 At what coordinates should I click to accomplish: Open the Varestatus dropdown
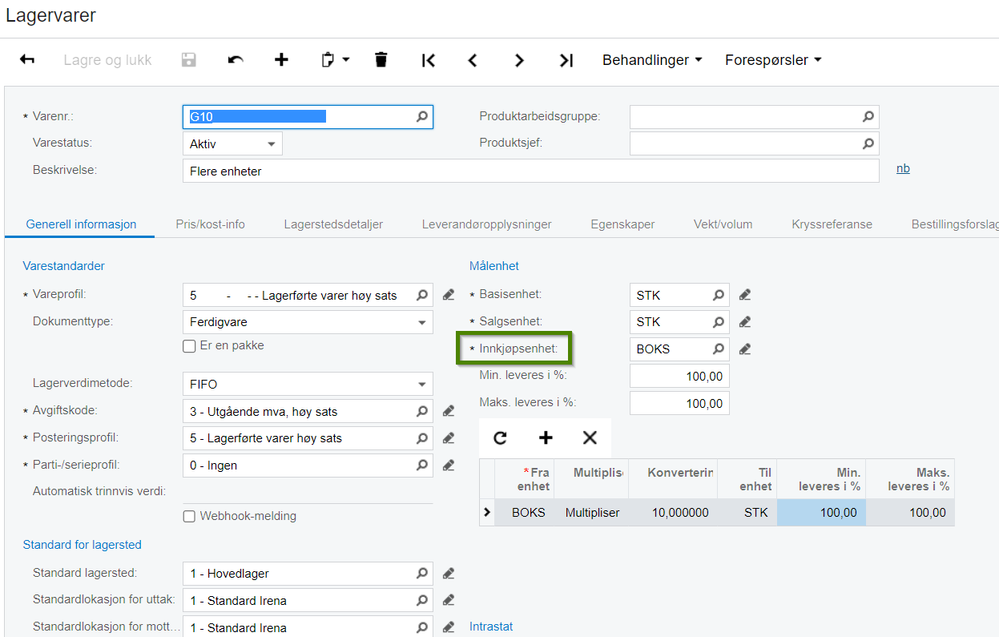(232, 144)
